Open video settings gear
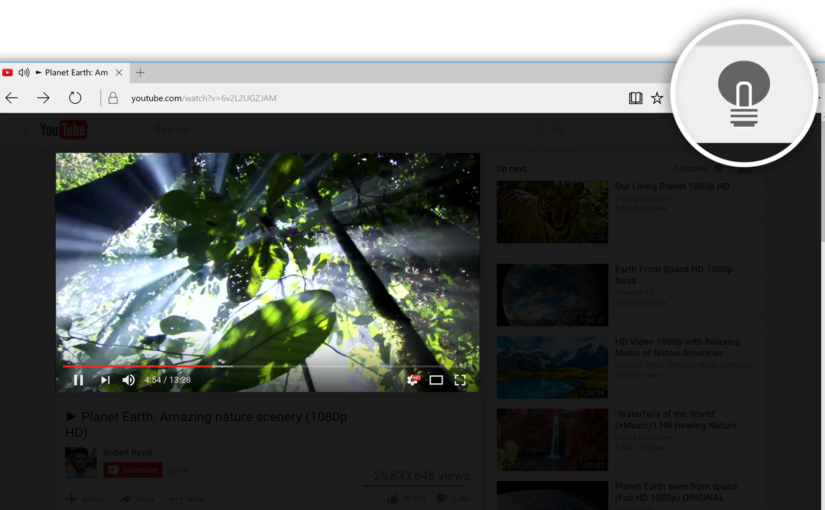825x510 pixels. (414, 379)
